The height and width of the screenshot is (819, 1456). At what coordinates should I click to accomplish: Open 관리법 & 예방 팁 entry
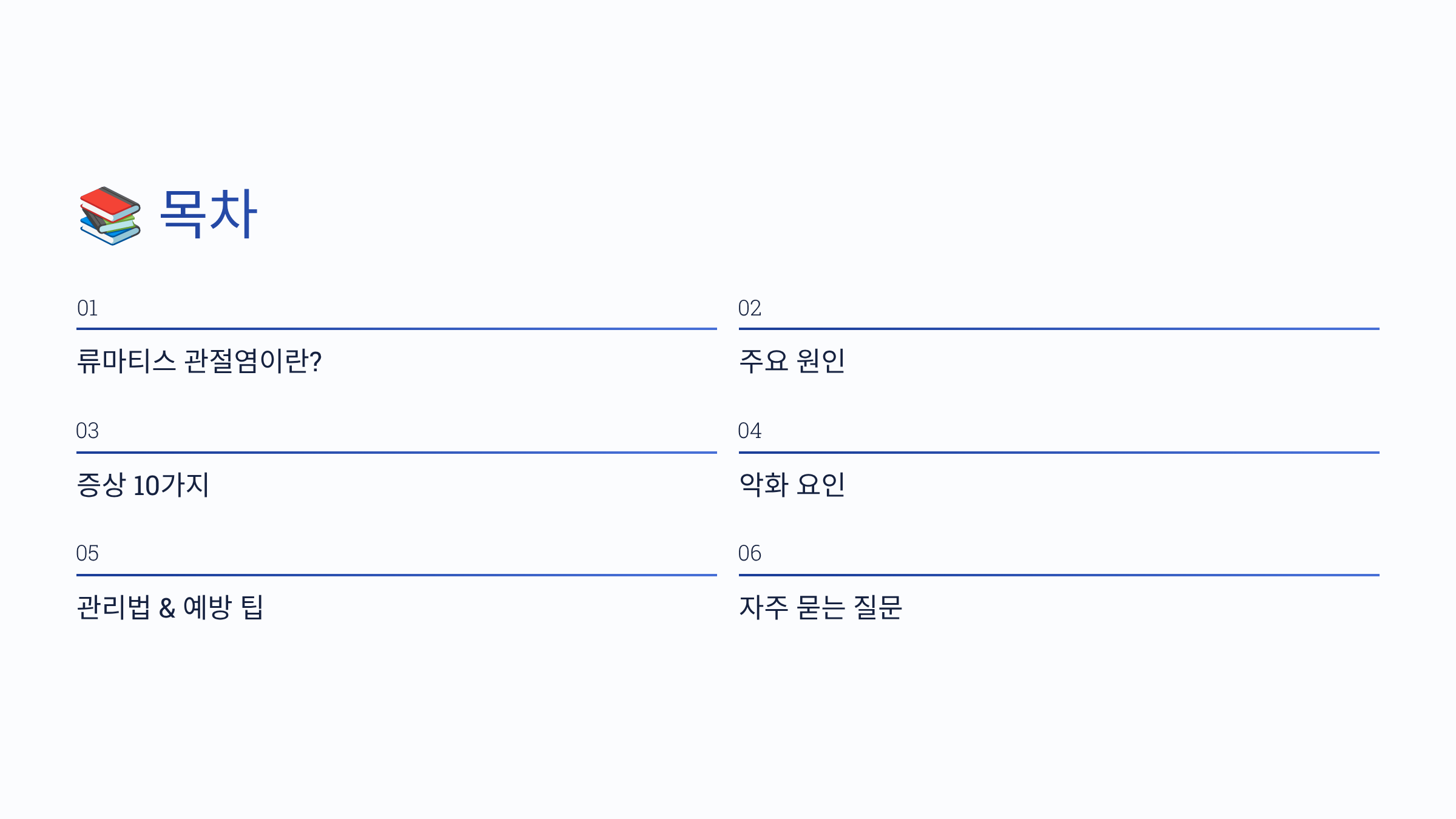click(x=170, y=607)
